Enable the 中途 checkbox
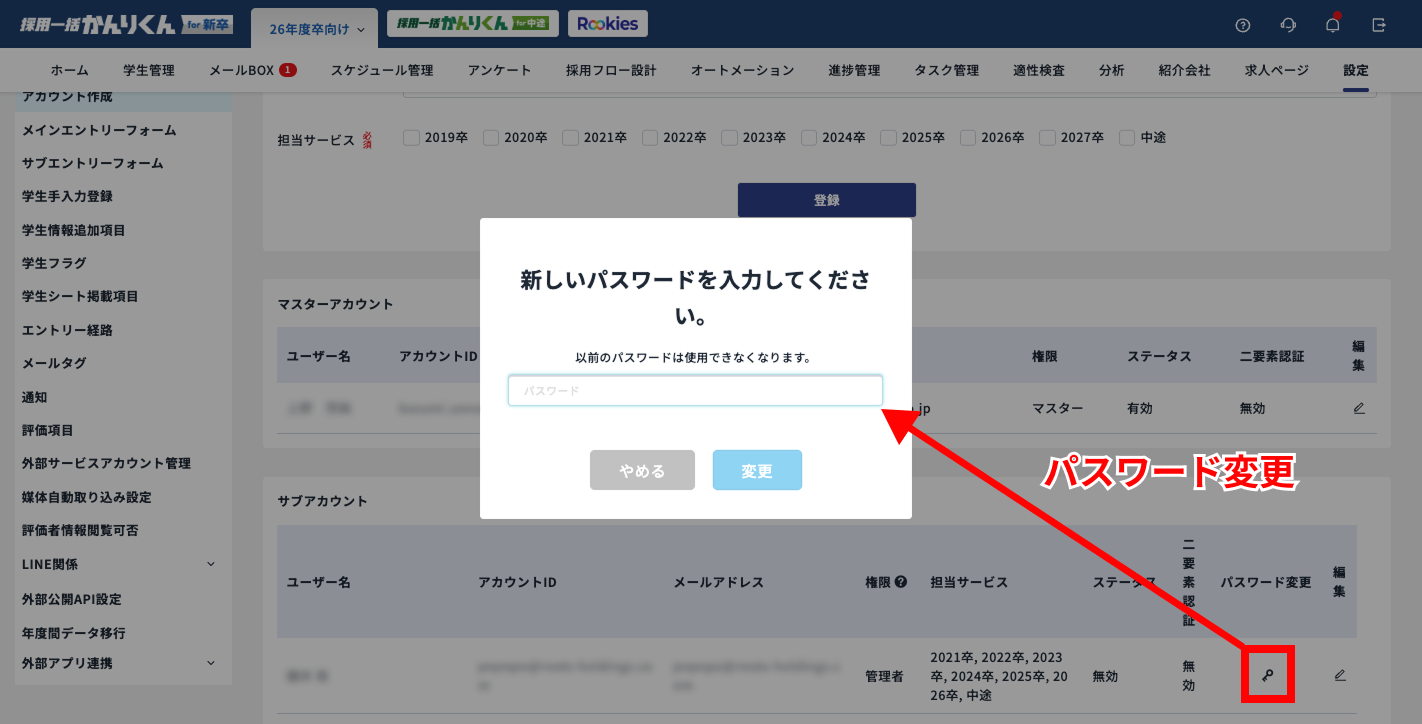1422x724 pixels. point(1126,137)
